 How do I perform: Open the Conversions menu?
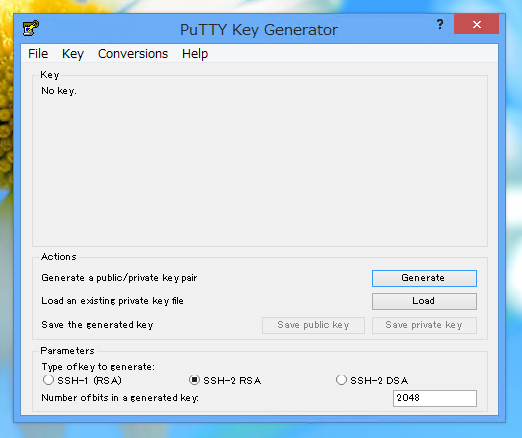(x=133, y=54)
